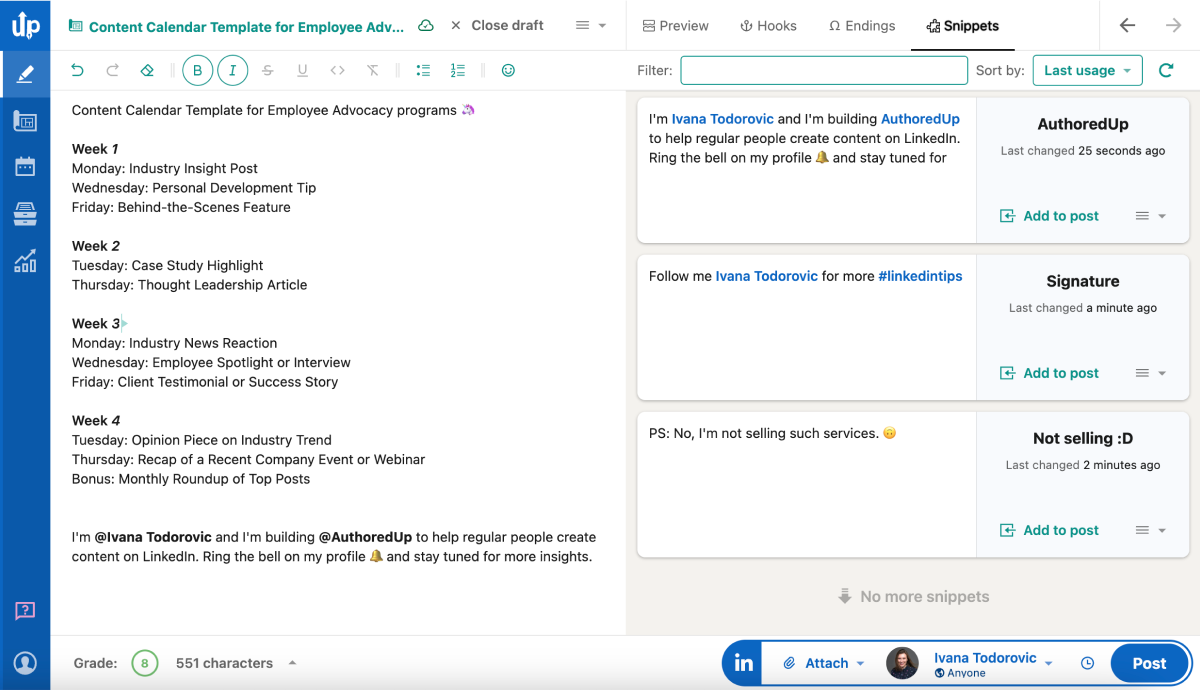Switch to the Preview tab

(x=675, y=25)
